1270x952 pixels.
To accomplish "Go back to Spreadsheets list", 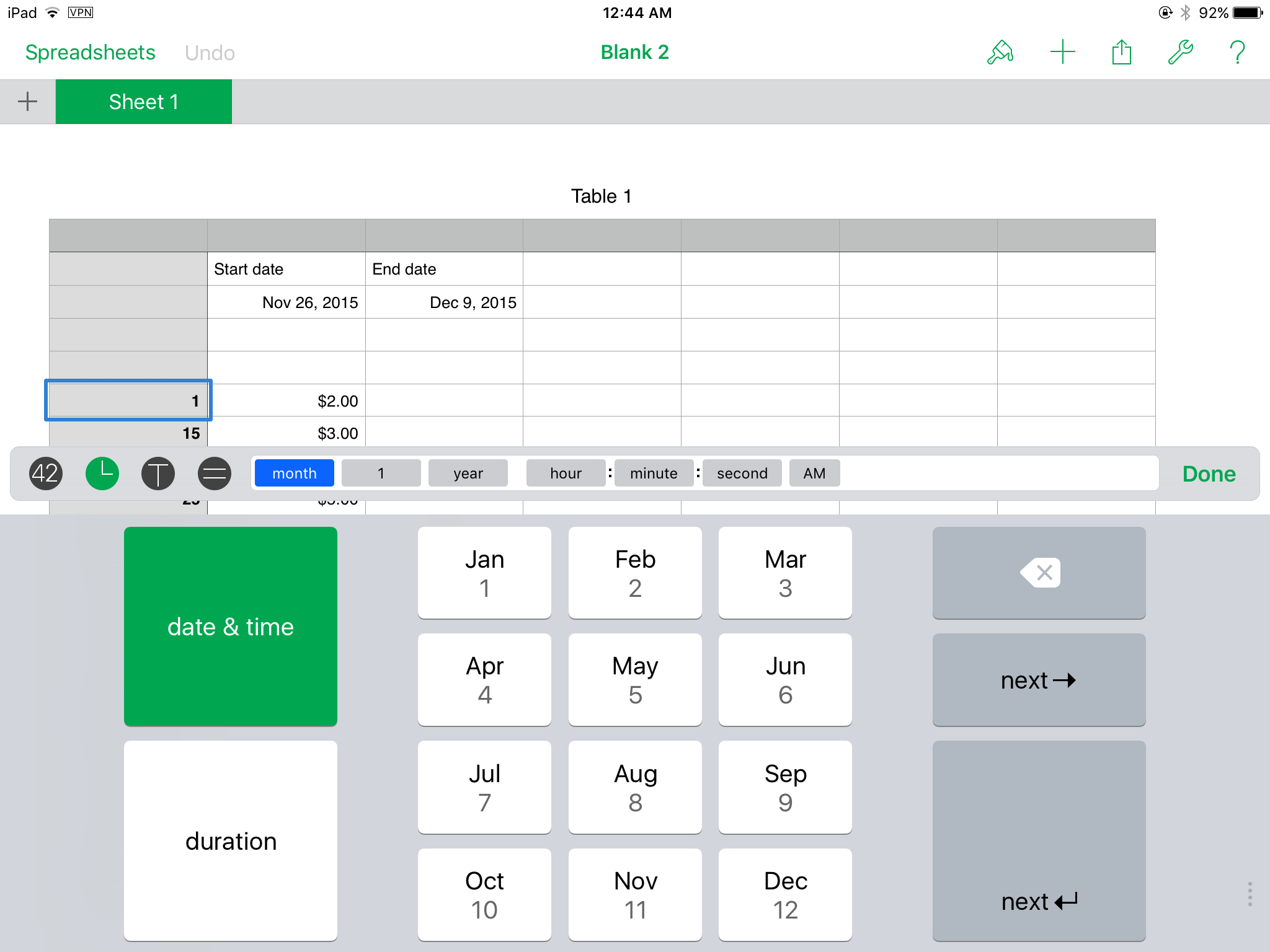I will tap(91, 53).
